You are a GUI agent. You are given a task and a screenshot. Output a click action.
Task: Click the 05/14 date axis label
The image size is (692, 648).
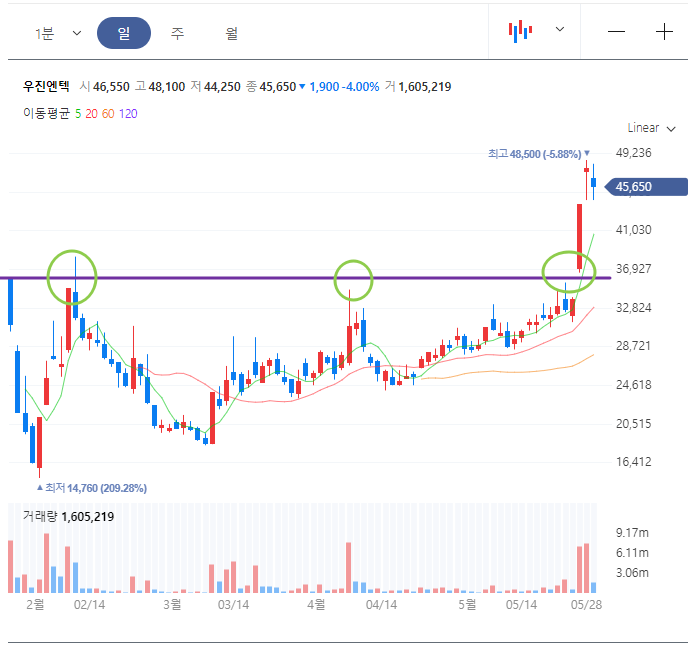tap(521, 604)
